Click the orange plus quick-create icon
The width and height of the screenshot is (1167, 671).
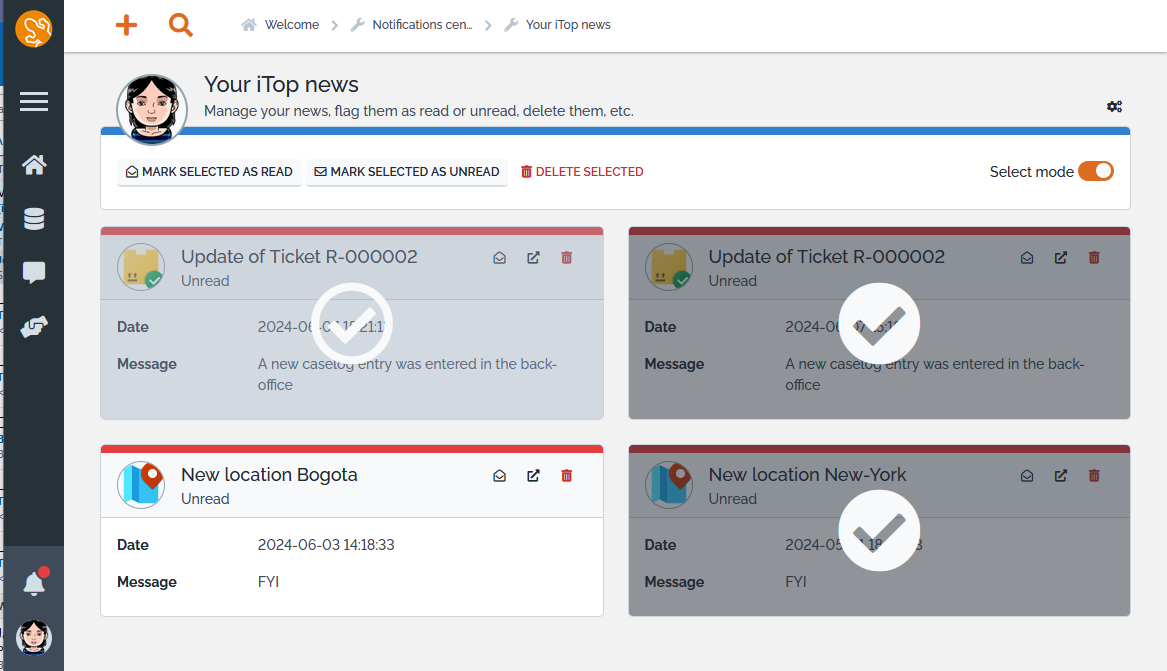126,25
